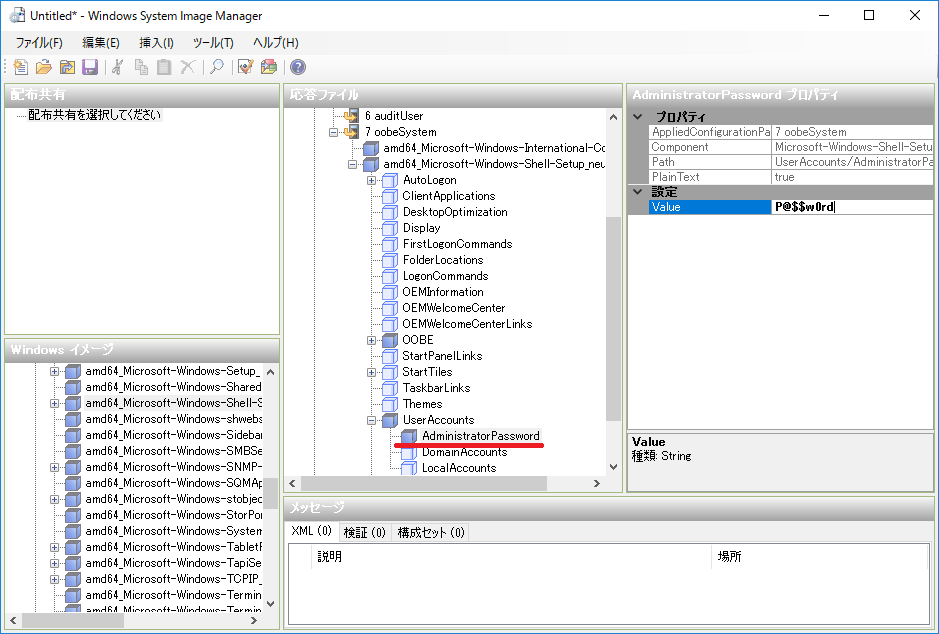The height and width of the screenshot is (634, 939).
Task: Click the Create Configuration Set icon
Action: [x=269, y=67]
